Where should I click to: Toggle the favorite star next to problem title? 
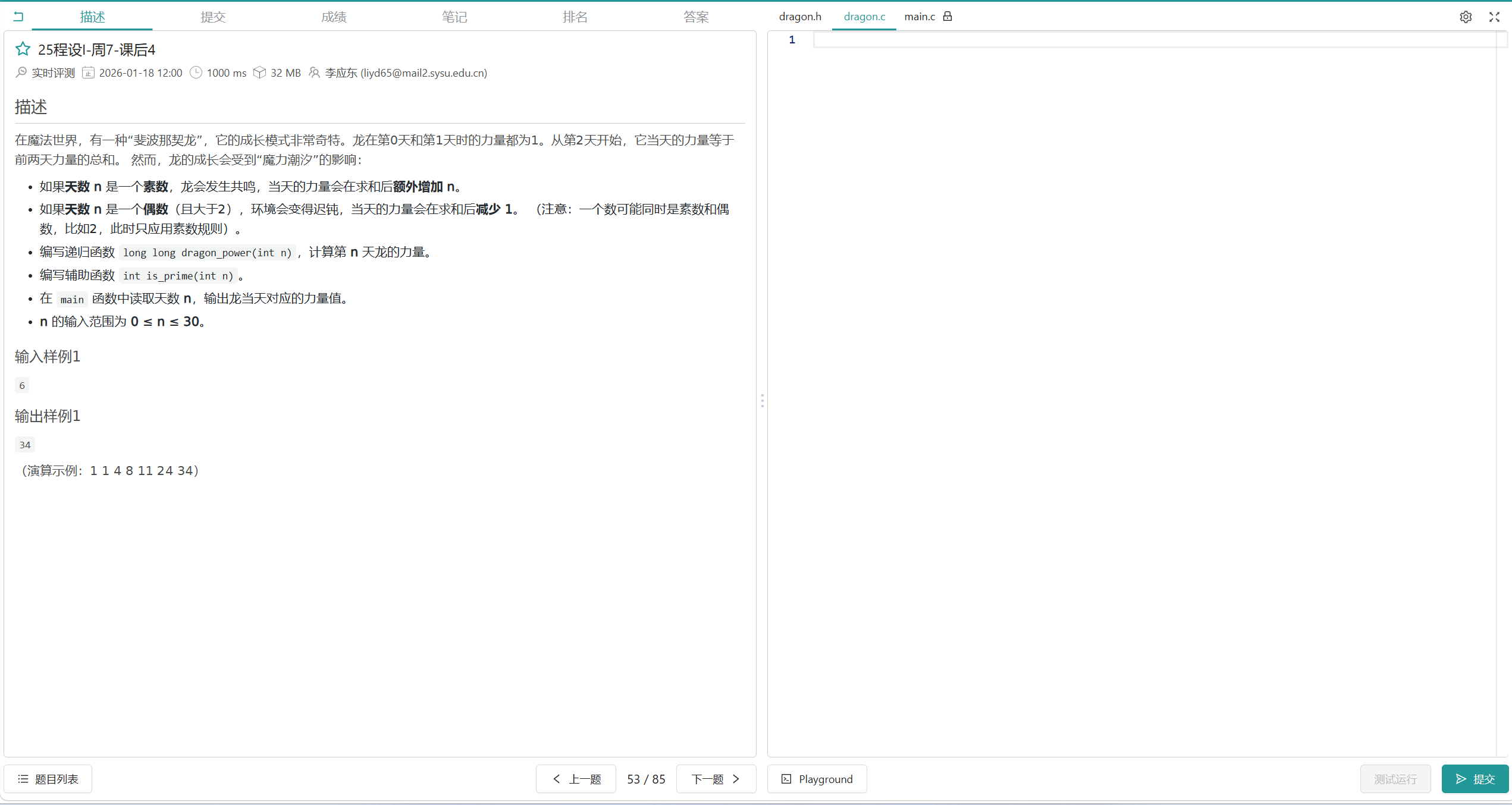click(x=22, y=49)
